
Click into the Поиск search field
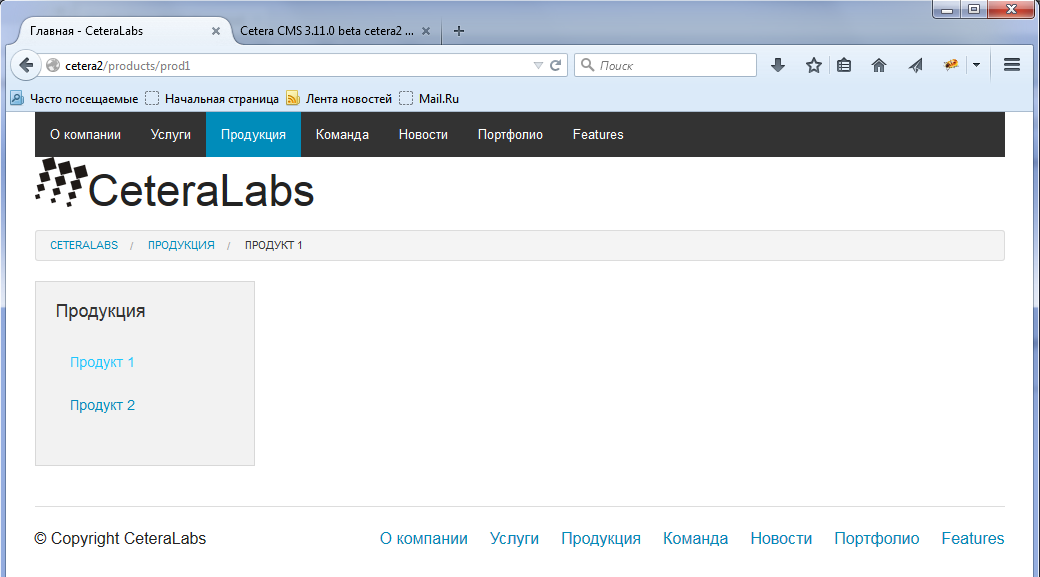(x=665, y=65)
